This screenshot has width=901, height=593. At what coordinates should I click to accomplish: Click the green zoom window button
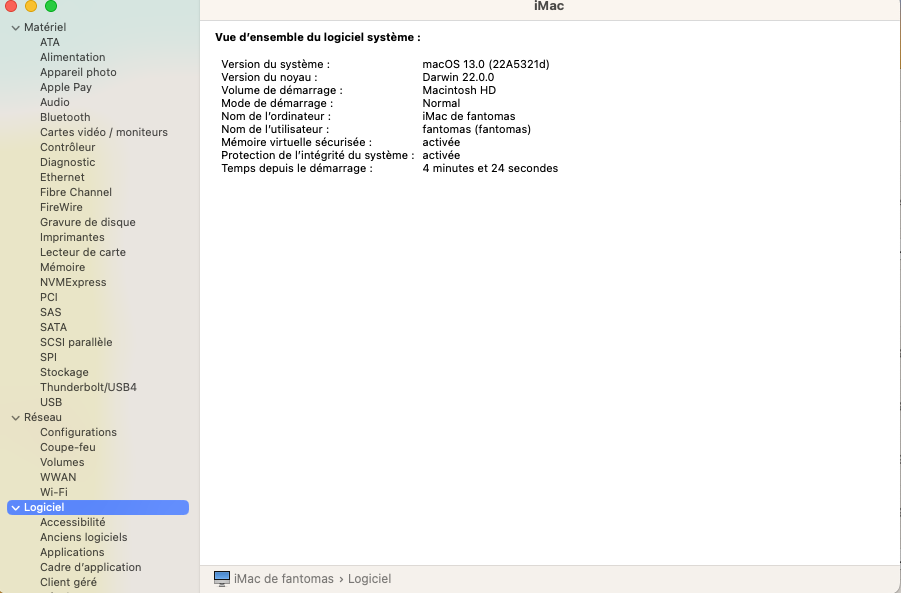[x=51, y=6]
